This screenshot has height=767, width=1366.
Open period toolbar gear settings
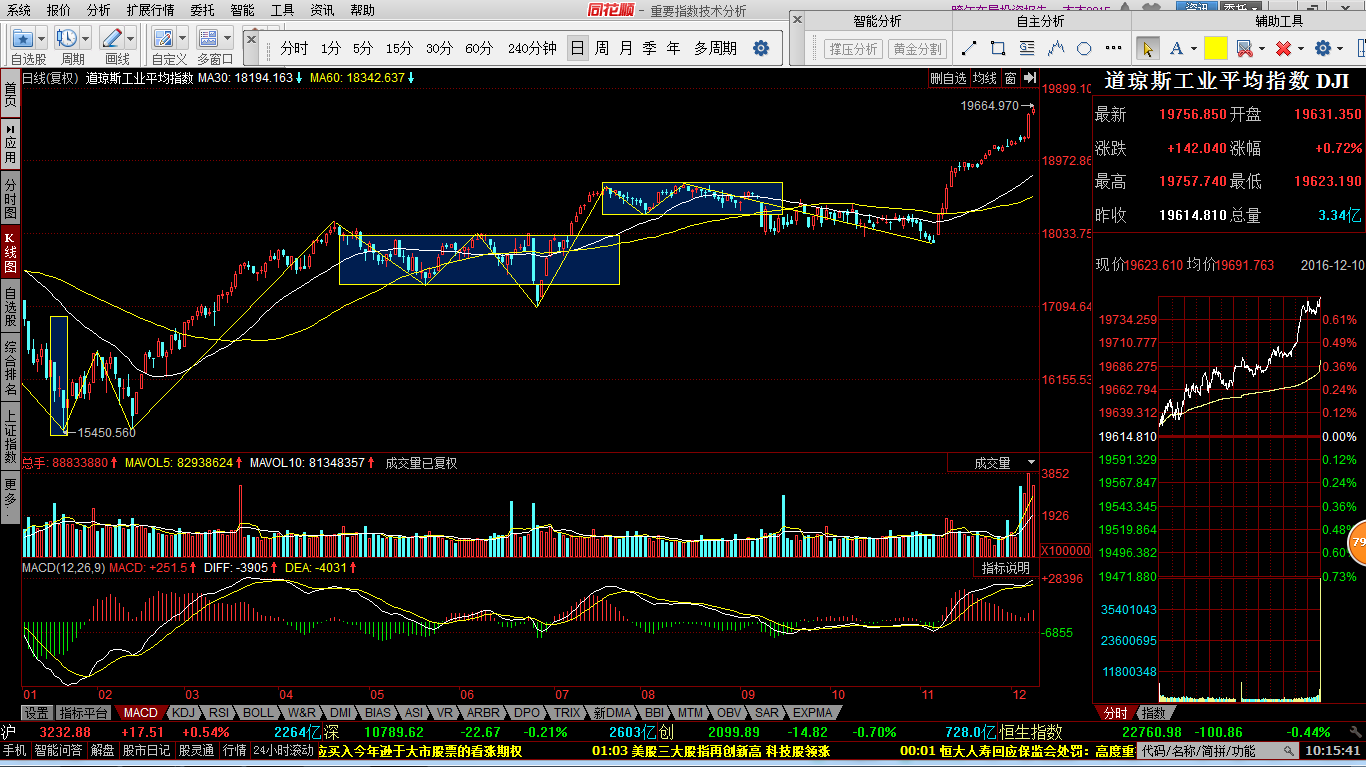pyautogui.click(x=761, y=48)
